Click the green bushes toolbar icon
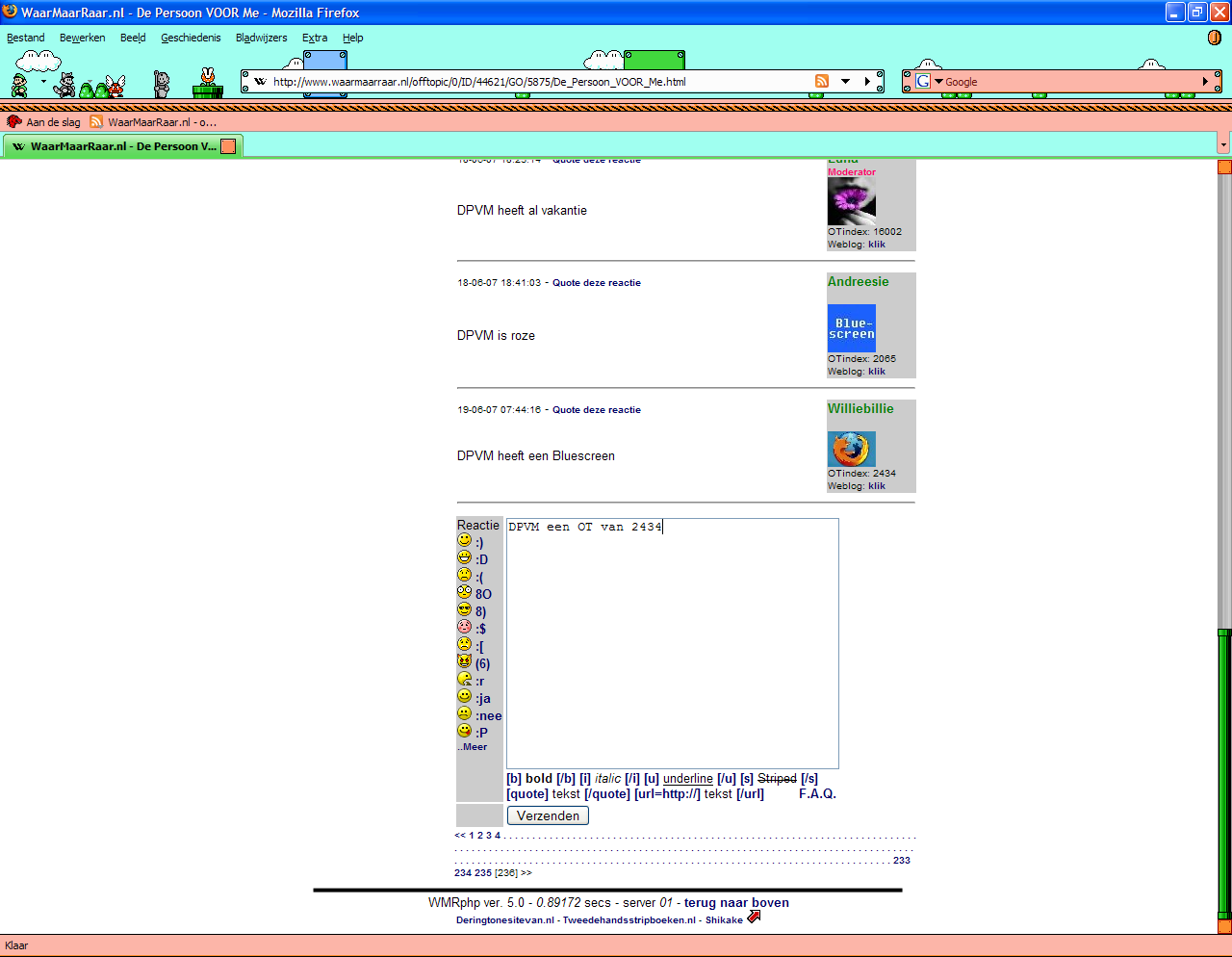Viewport: 1232px width, 957px height. click(93, 90)
